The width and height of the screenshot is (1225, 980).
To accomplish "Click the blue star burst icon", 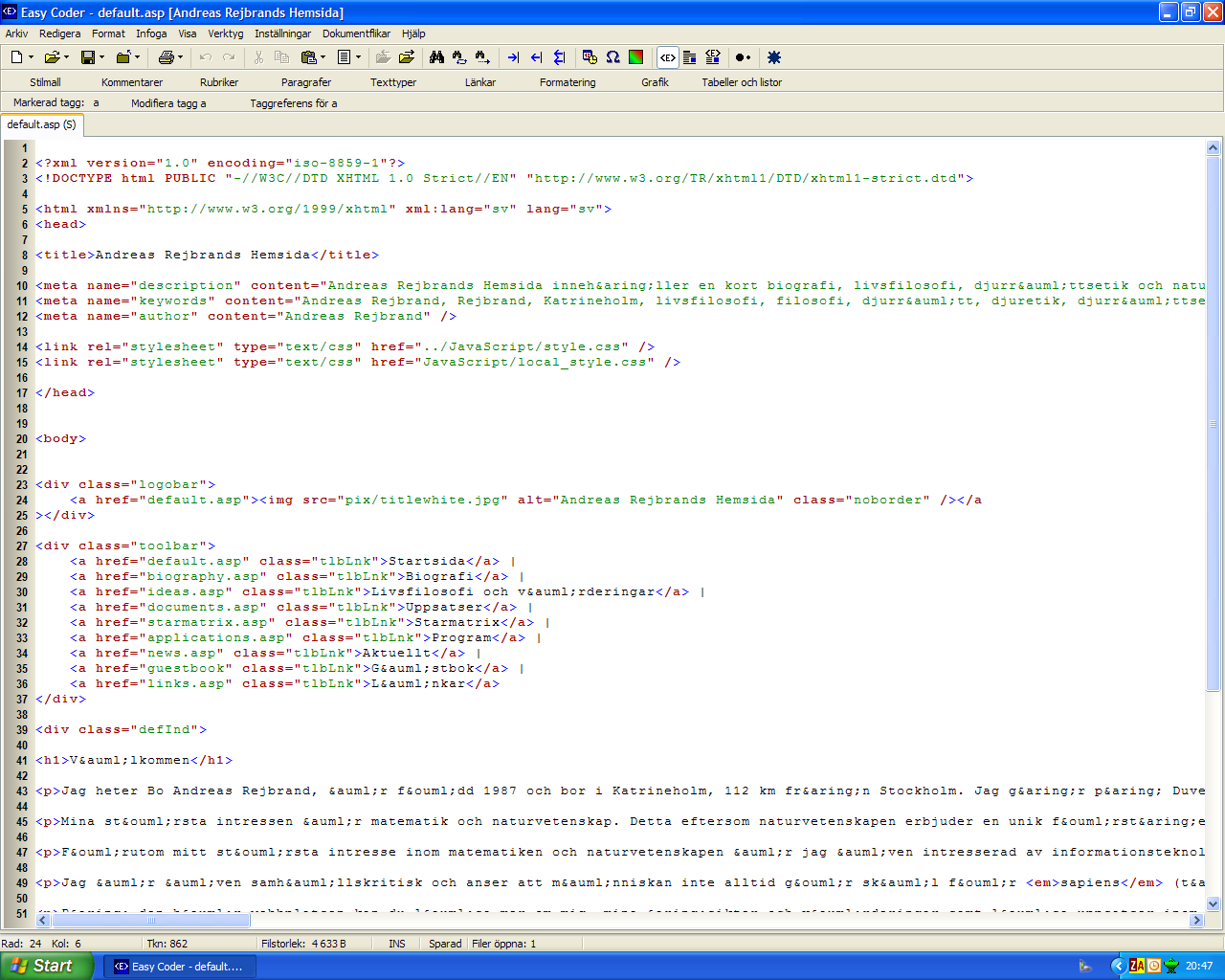I will (x=774, y=57).
